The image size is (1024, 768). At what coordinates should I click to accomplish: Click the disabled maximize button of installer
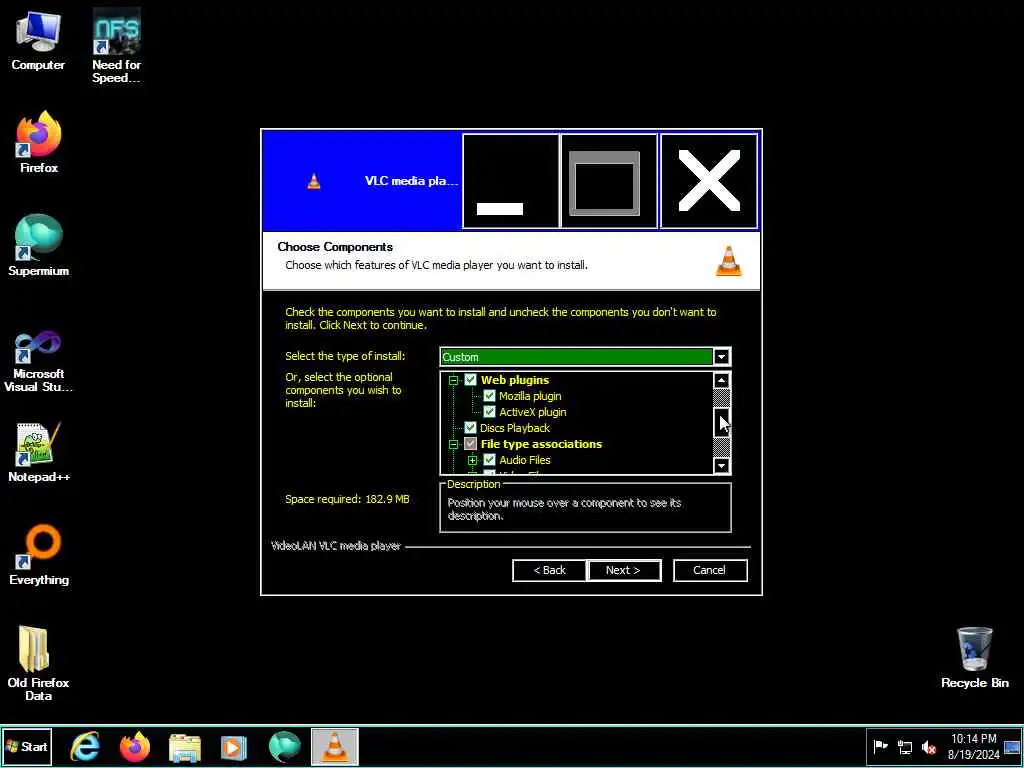(609, 182)
